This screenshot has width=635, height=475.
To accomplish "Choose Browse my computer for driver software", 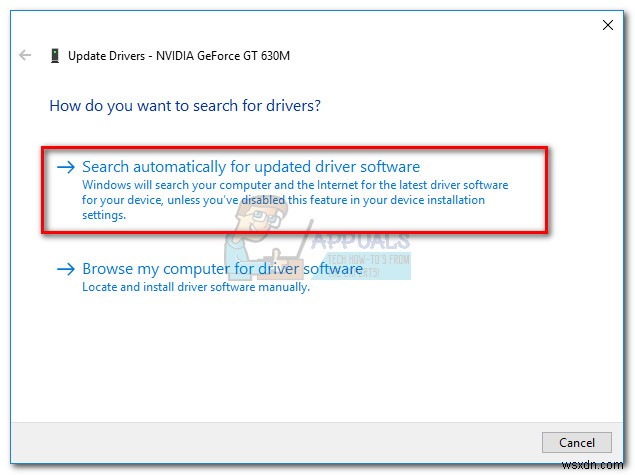I will [222, 269].
